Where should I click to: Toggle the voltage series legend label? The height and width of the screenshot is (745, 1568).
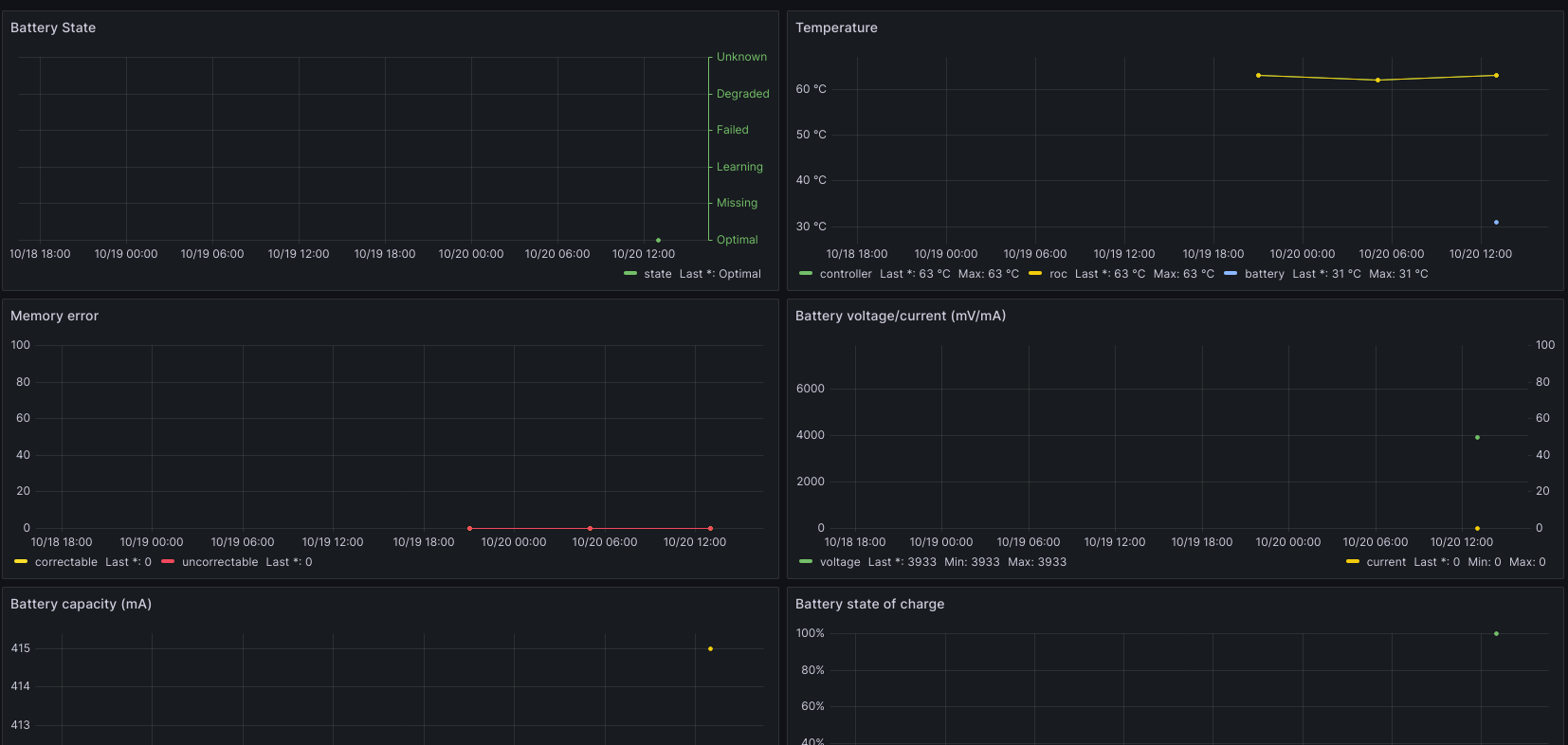pyautogui.click(x=840, y=562)
